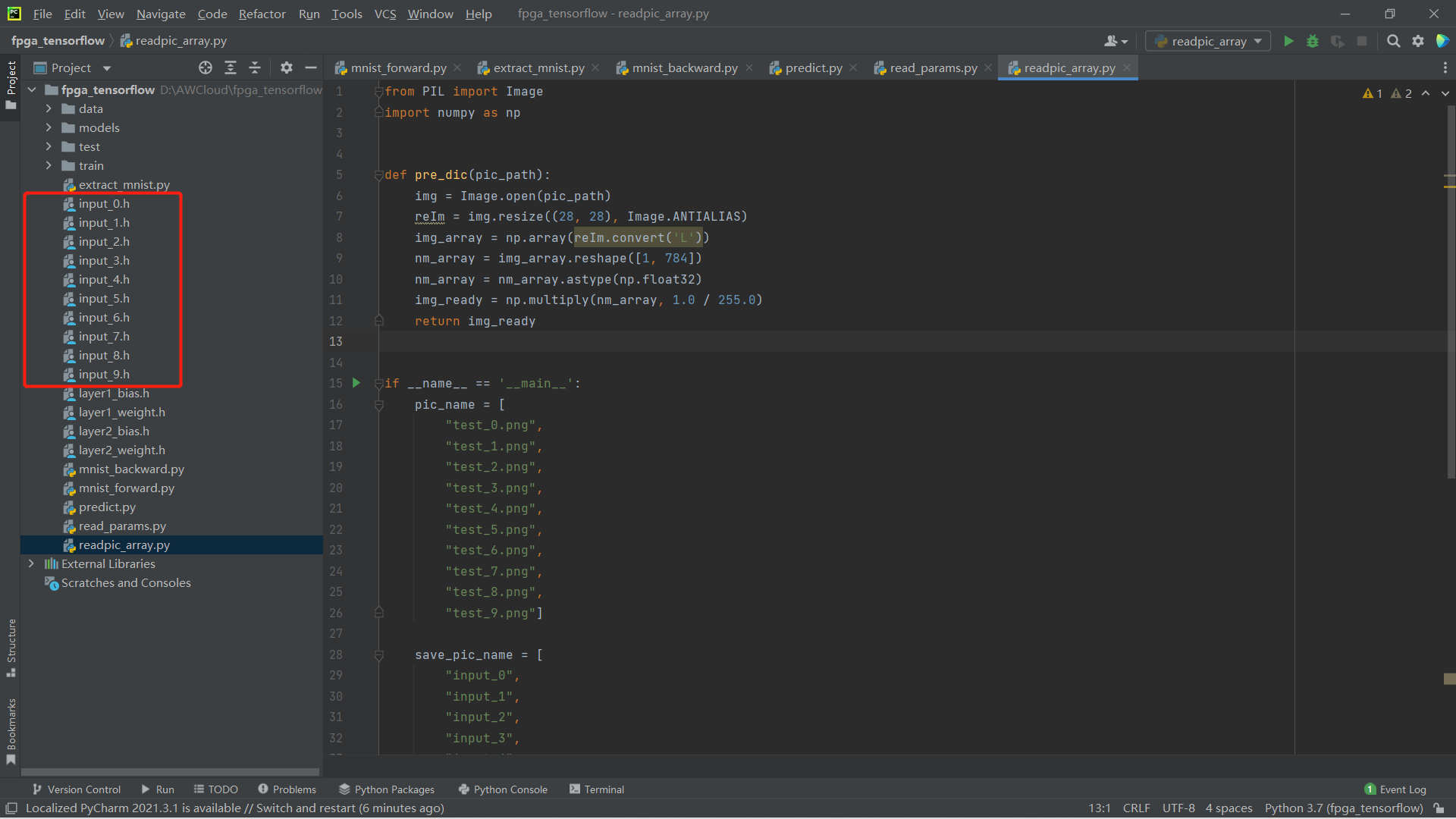Image resolution: width=1456 pixels, height=819 pixels.
Task: Open the TODO tool window
Action: point(216,789)
